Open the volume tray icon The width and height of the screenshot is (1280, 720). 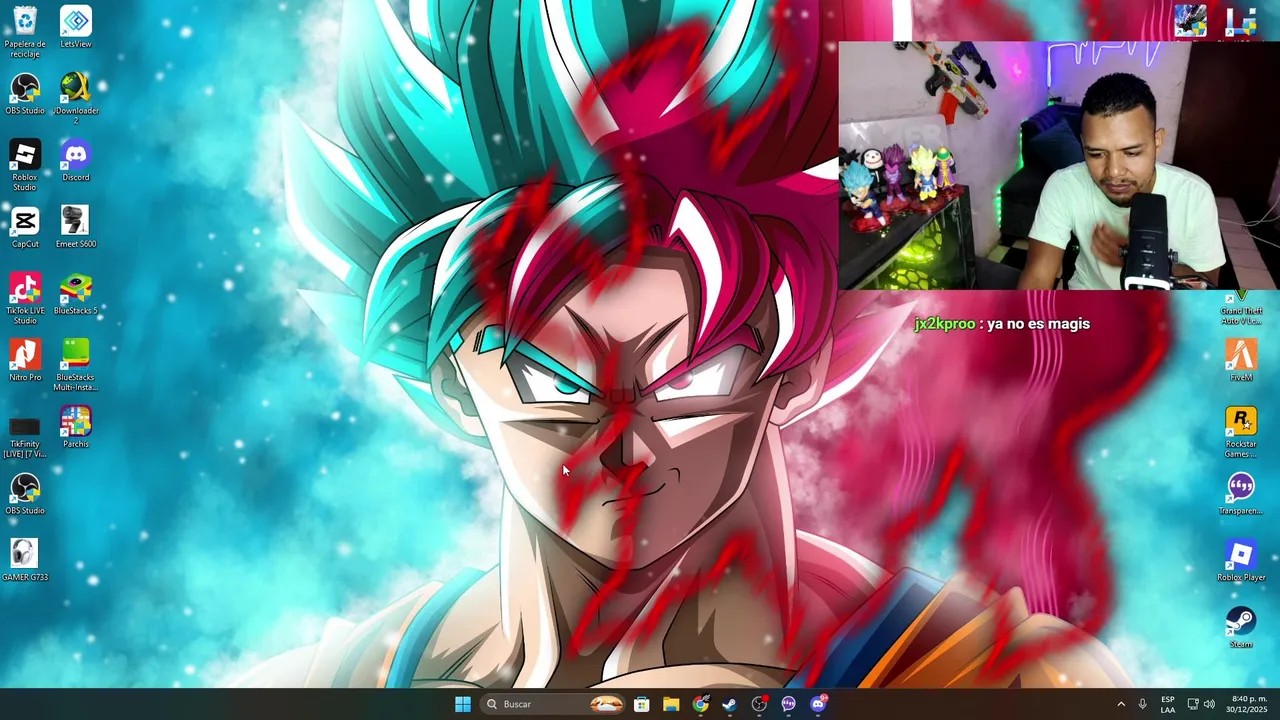1209,704
